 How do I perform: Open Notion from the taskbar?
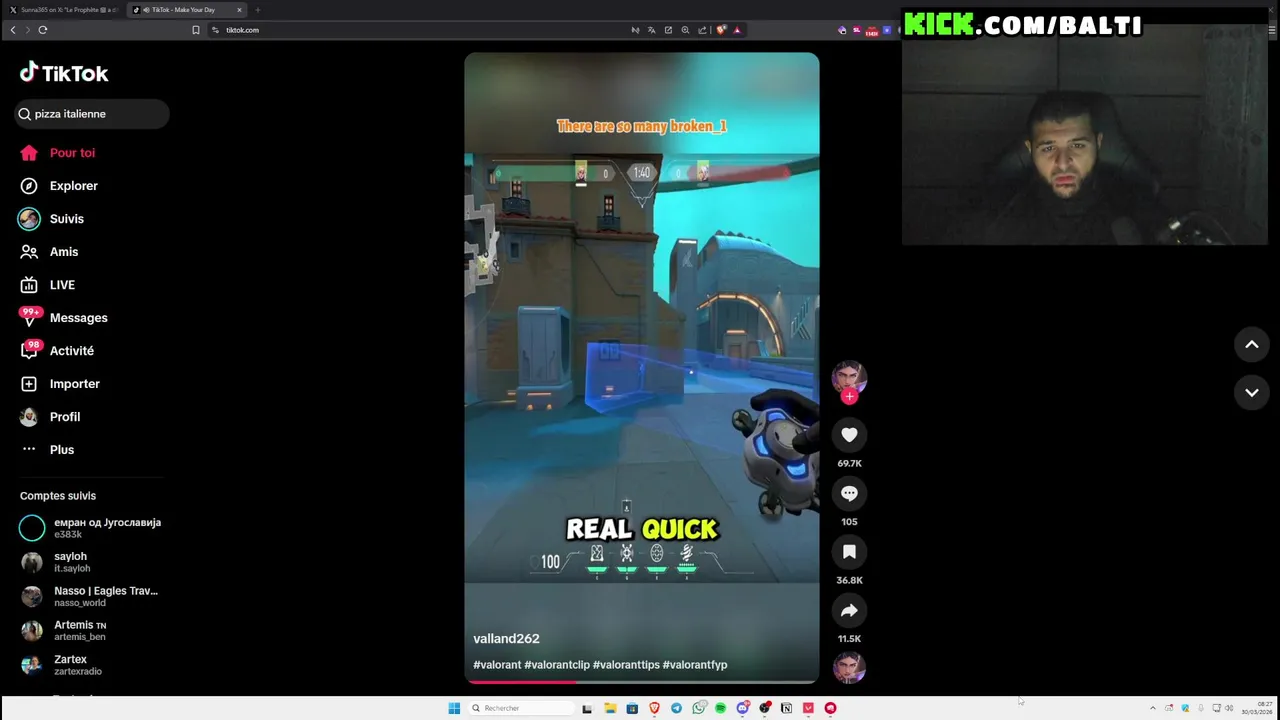click(x=786, y=708)
